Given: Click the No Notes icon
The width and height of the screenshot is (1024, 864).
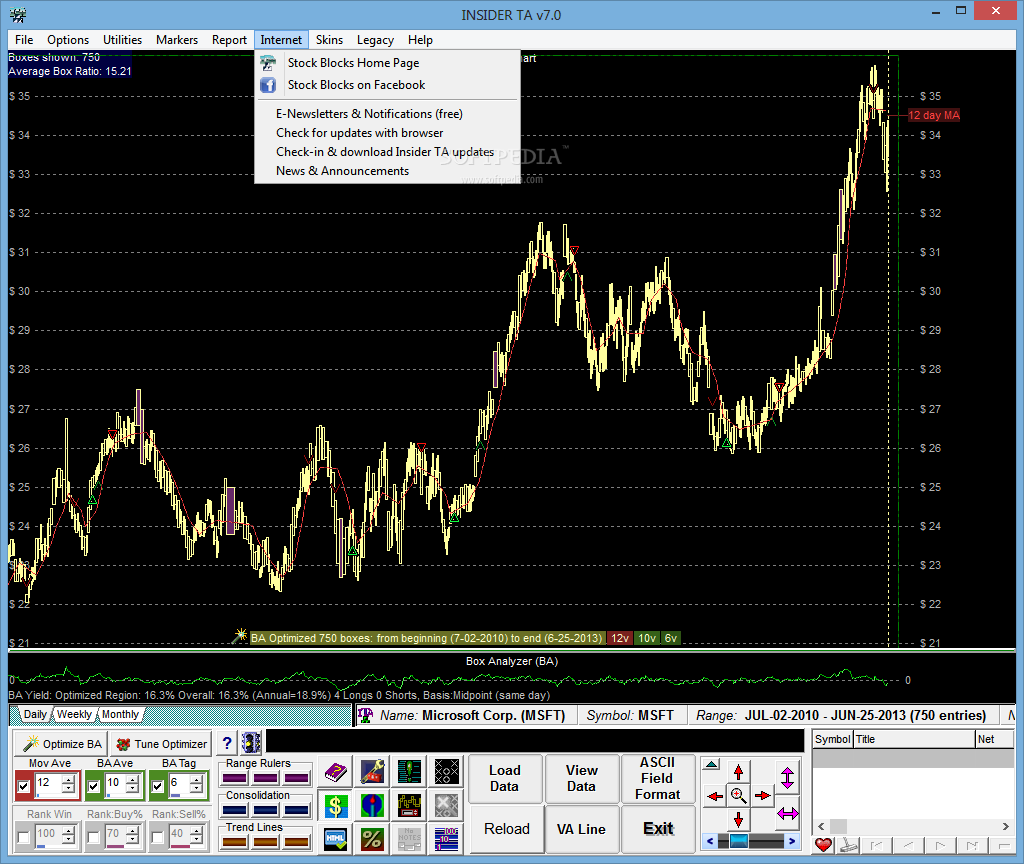Looking at the screenshot, I should tap(409, 839).
